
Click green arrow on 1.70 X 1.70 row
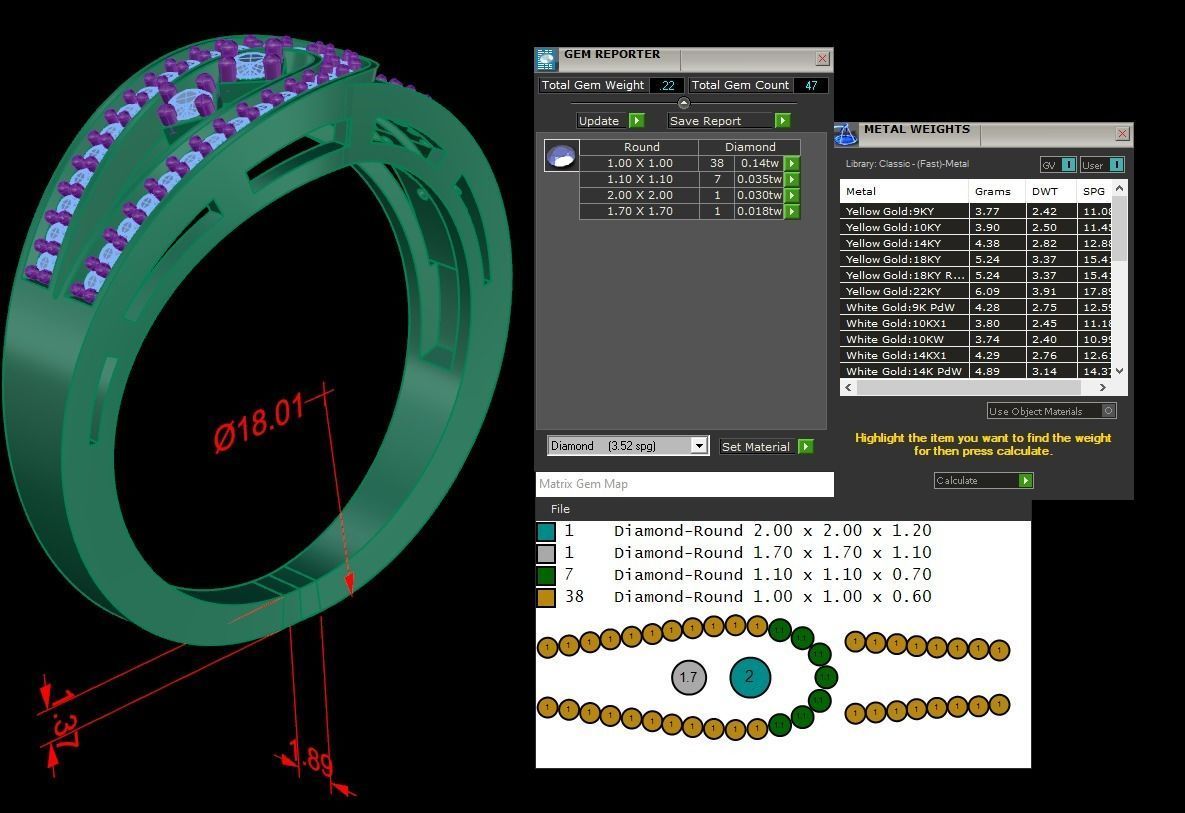pos(792,212)
